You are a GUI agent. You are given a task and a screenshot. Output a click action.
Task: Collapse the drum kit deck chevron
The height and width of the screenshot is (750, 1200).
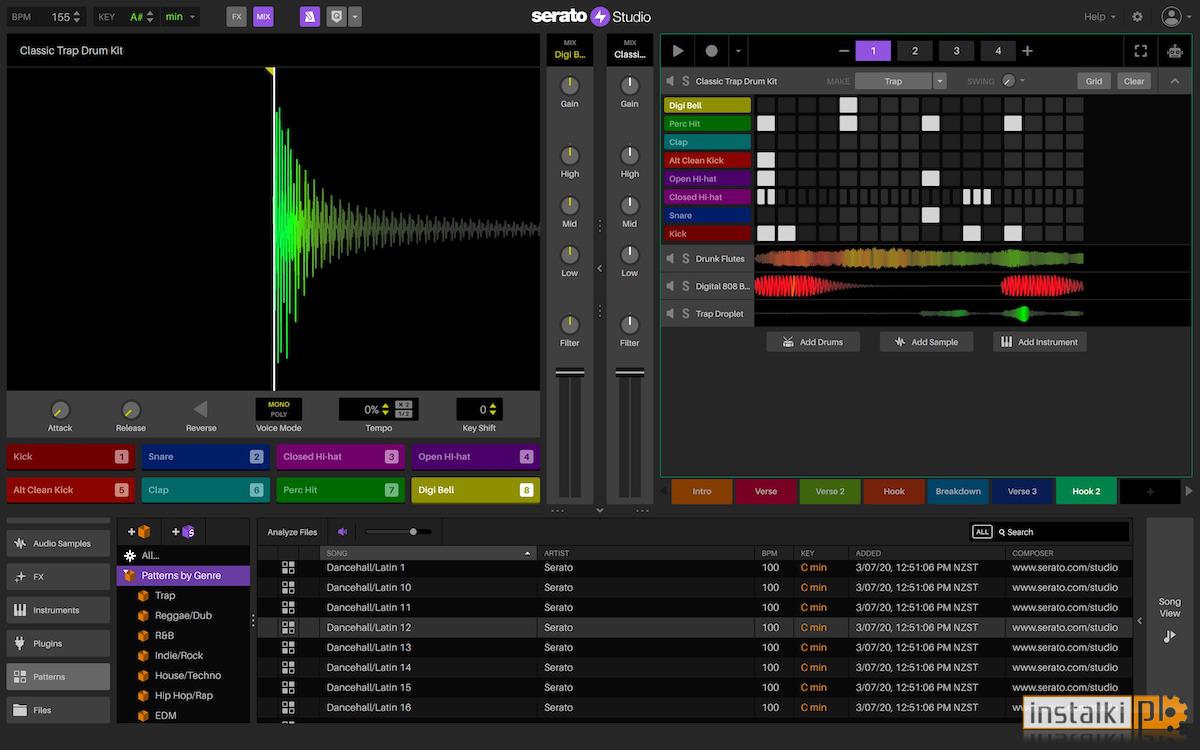pos(1174,81)
